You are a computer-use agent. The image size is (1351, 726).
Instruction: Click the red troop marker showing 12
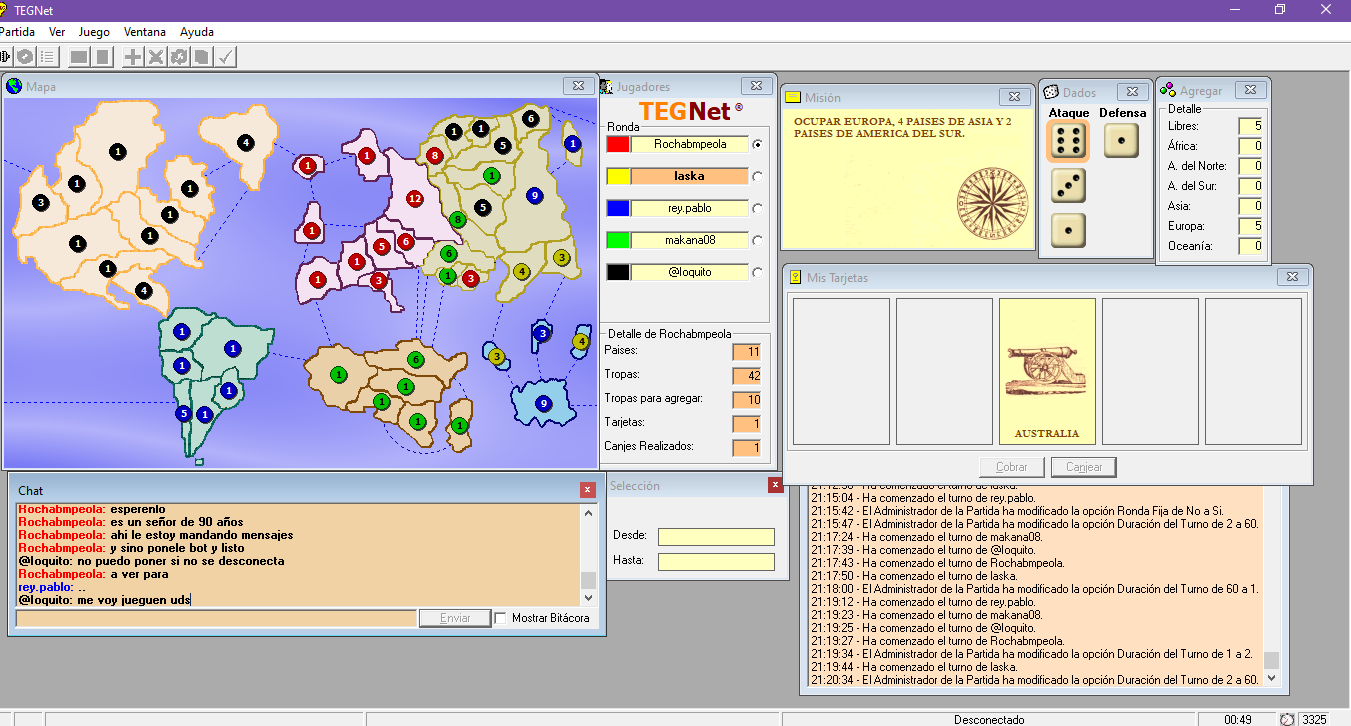(x=415, y=199)
